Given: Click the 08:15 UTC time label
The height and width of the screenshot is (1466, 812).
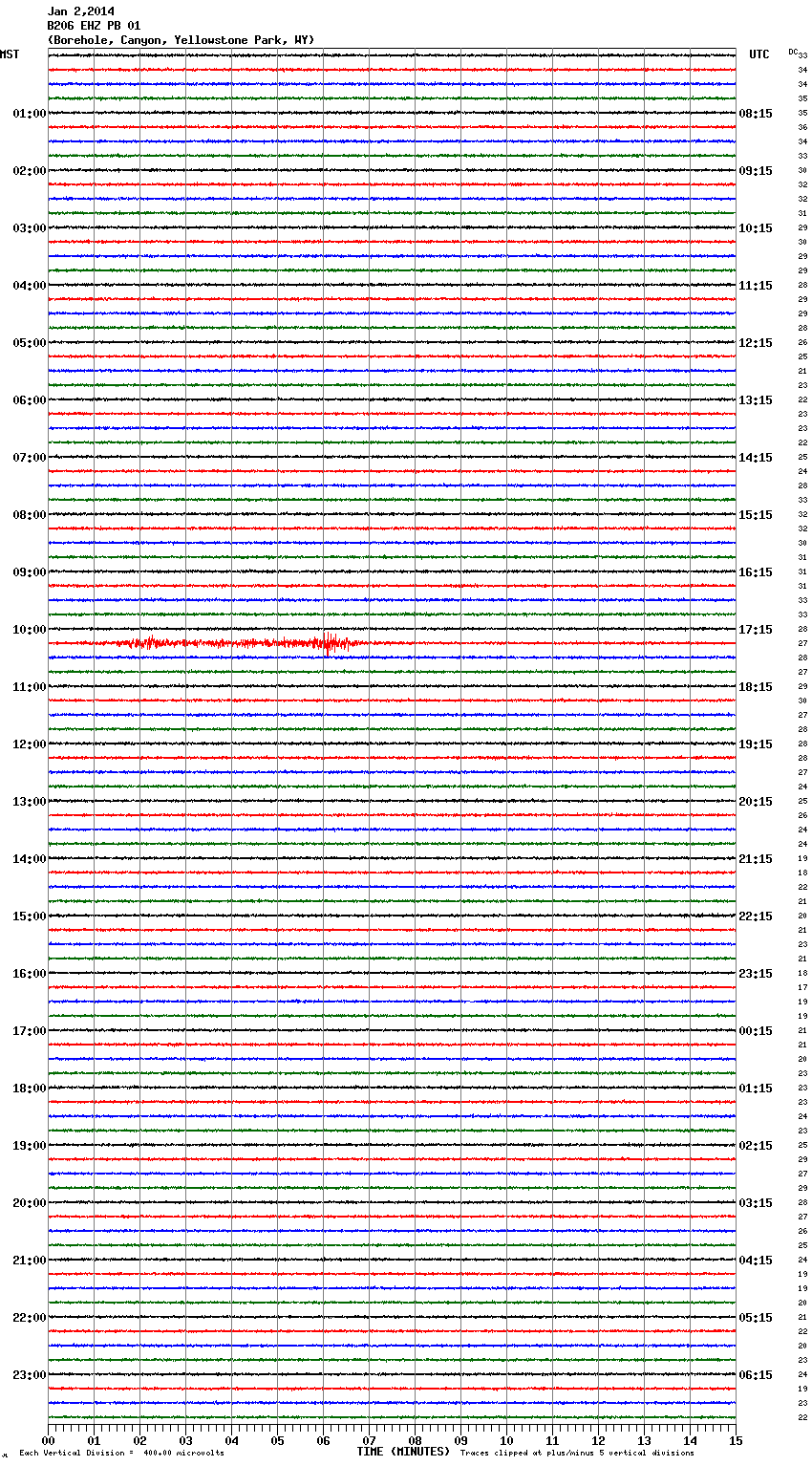Looking at the screenshot, I should tap(756, 114).
